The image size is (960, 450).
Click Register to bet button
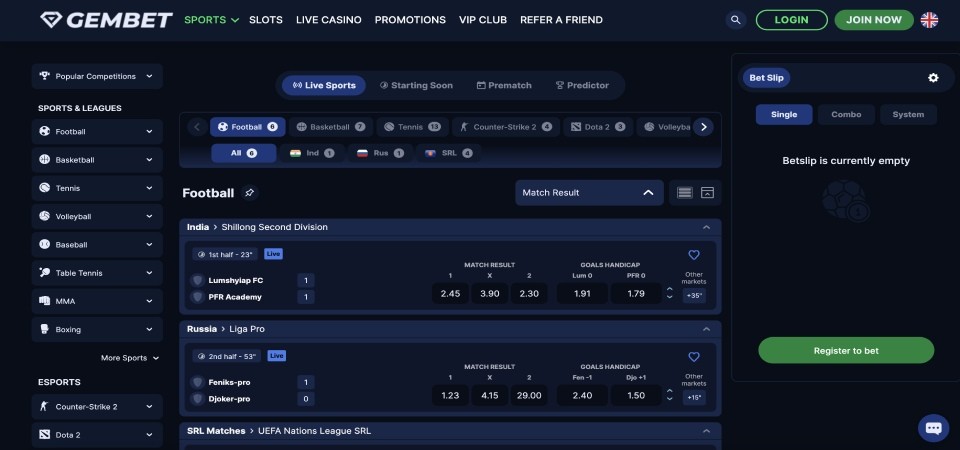pyautogui.click(x=846, y=350)
